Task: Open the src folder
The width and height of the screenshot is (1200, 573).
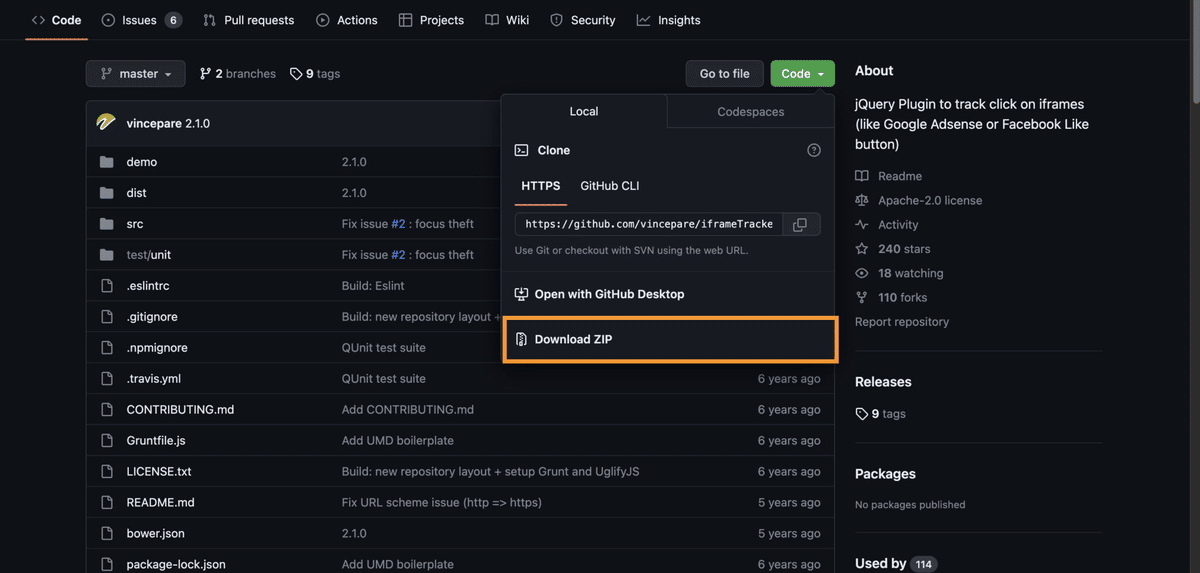Action: (x=135, y=224)
